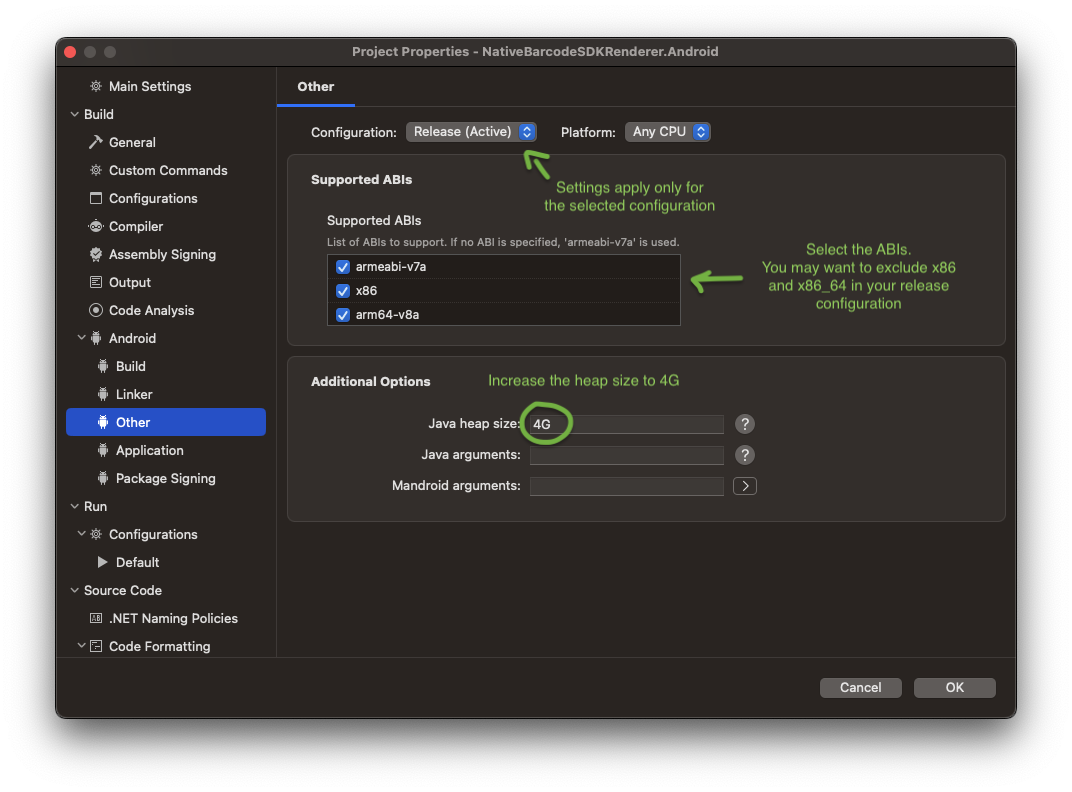Select the hammer icon for General build settings
The image size is (1072, 792).
[x=98, y=142]
